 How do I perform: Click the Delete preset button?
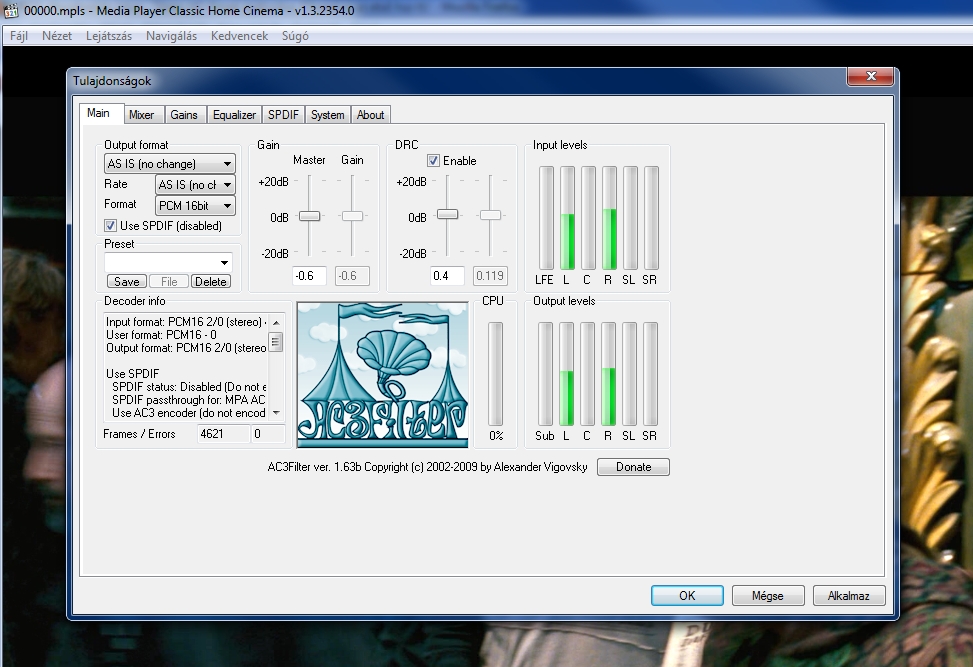pyautogui.click(x=210, y=282)
